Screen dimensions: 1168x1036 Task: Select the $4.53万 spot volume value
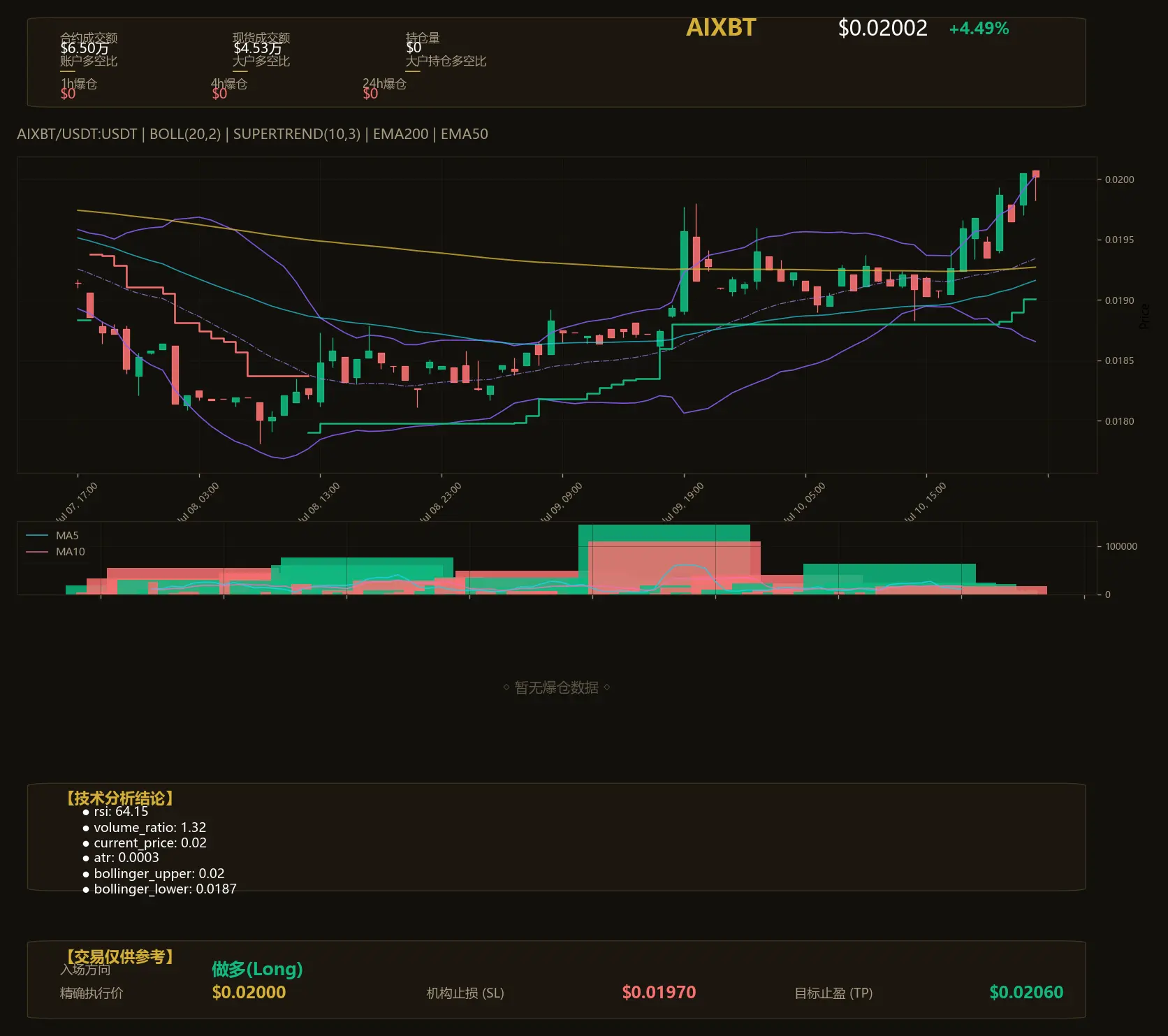258,48
